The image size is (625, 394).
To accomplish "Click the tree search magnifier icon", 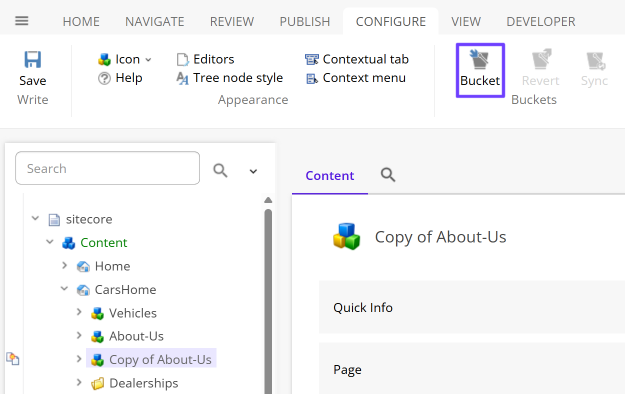I will [220, 170].
